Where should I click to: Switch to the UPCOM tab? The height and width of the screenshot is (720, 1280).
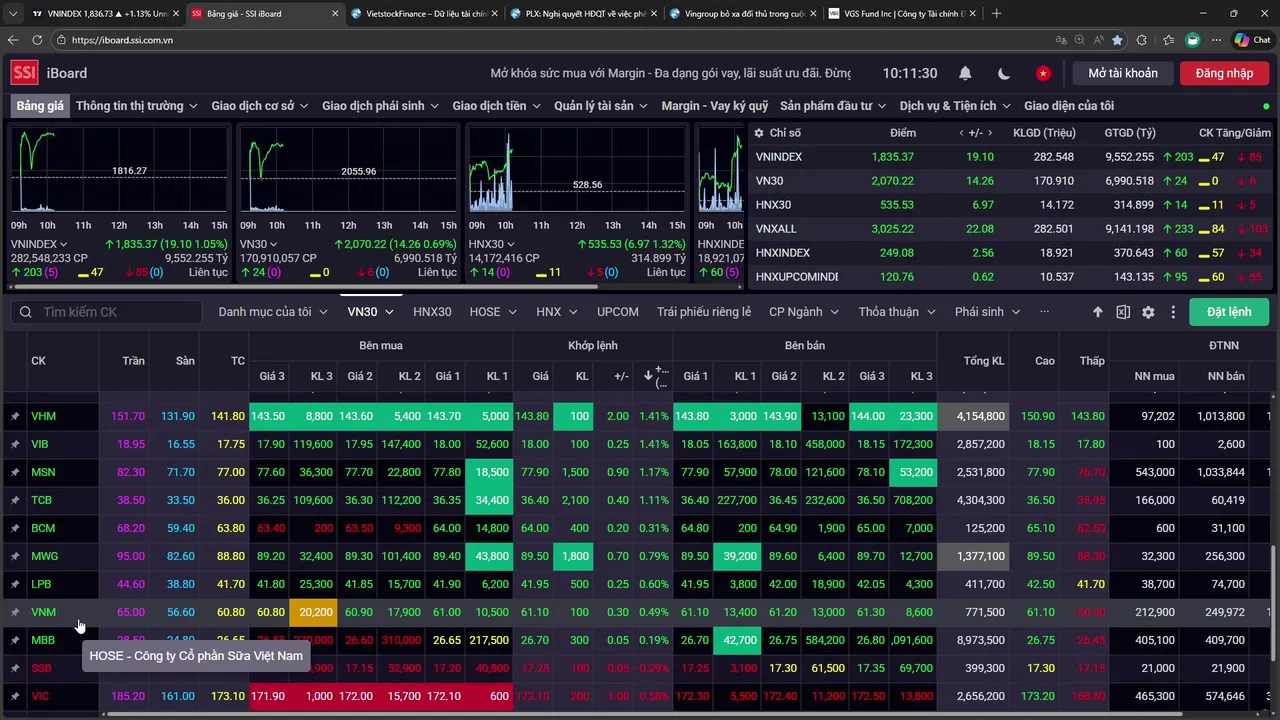pyautogui.click(x=618, y=312)
